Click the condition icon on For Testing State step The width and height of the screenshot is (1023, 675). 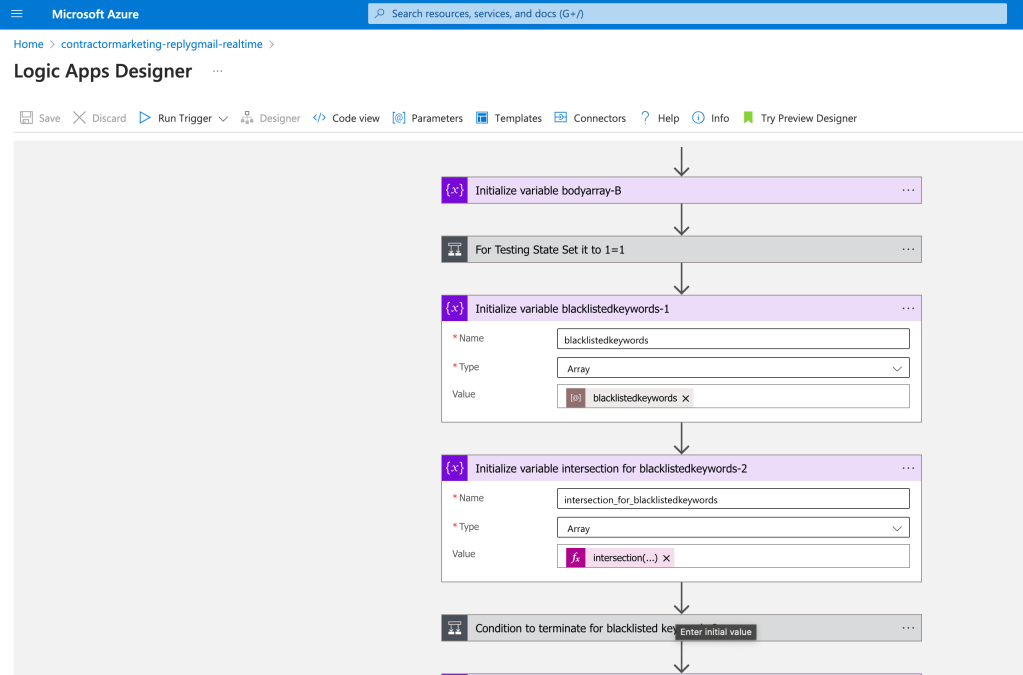coord(455,249)
